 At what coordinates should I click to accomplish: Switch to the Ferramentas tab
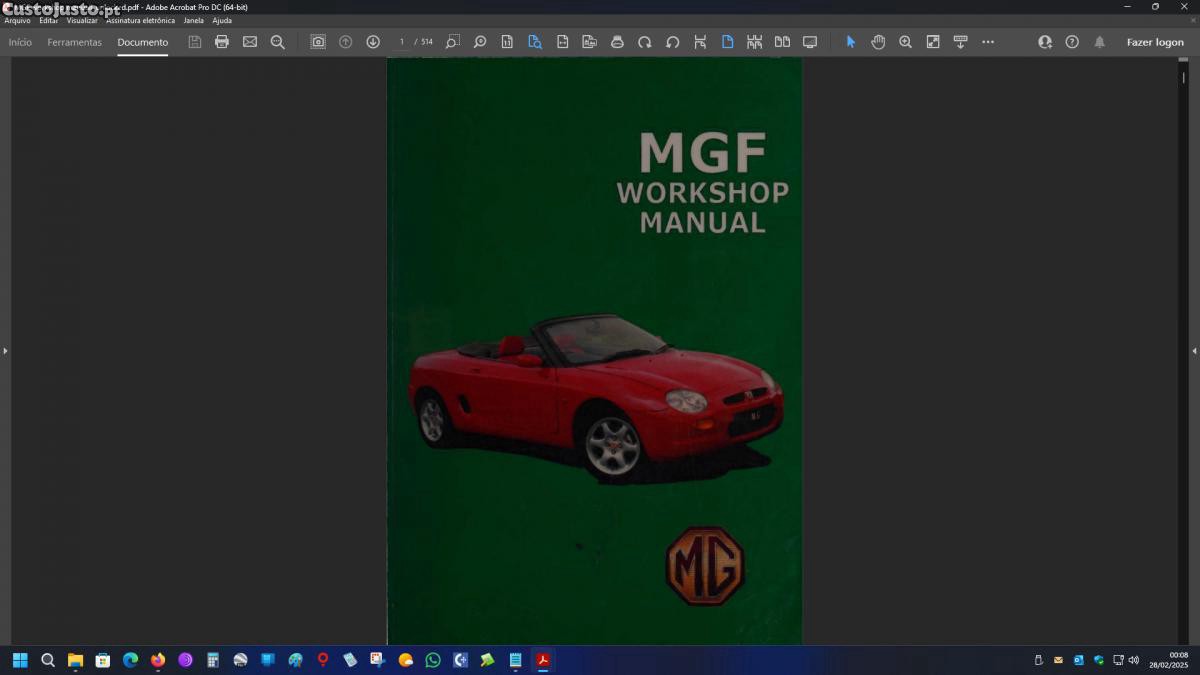click(x=74, y=42)
